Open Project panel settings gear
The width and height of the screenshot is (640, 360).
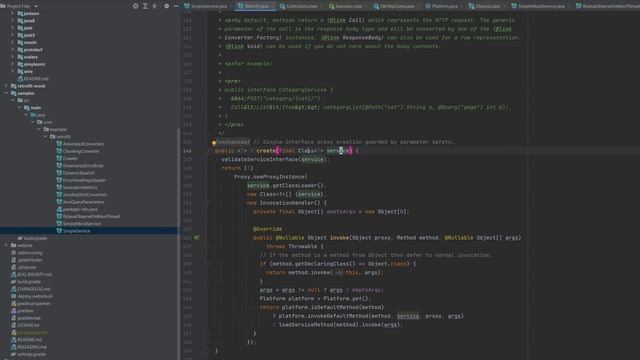tap(166, 6)
